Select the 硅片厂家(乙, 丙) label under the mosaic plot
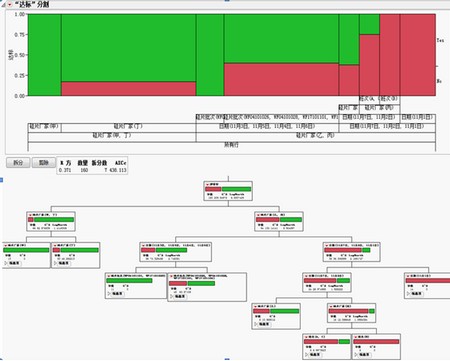 coord(316,135)
